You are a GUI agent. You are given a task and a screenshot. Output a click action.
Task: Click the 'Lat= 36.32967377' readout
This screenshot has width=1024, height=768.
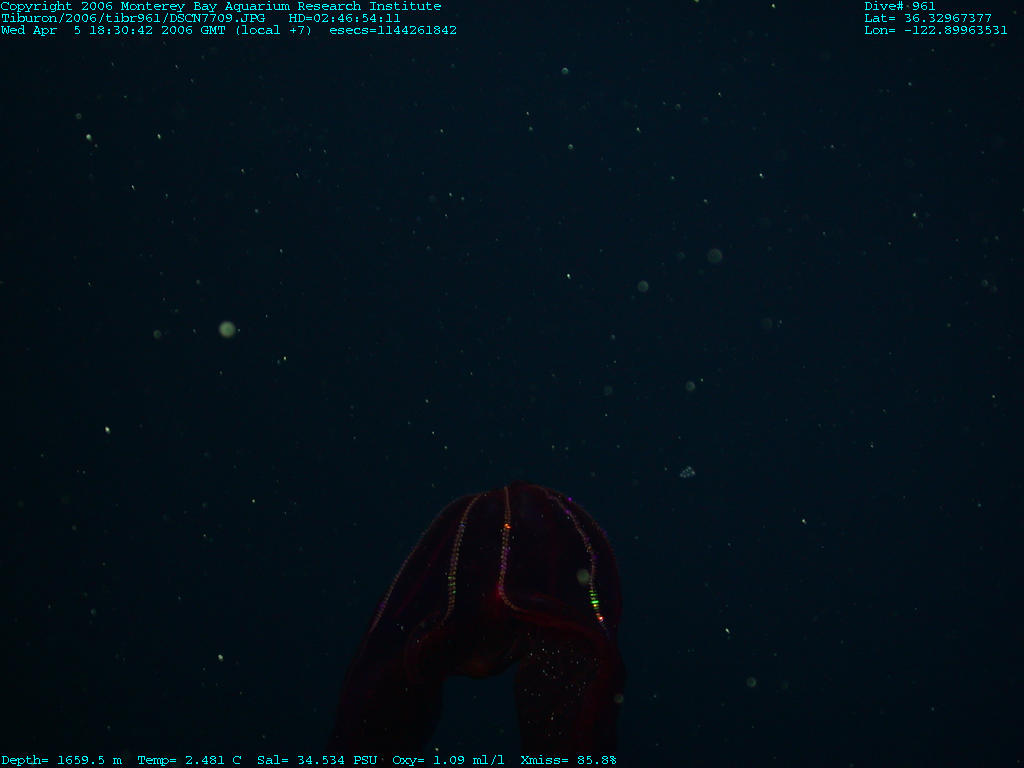coord(928,18)
